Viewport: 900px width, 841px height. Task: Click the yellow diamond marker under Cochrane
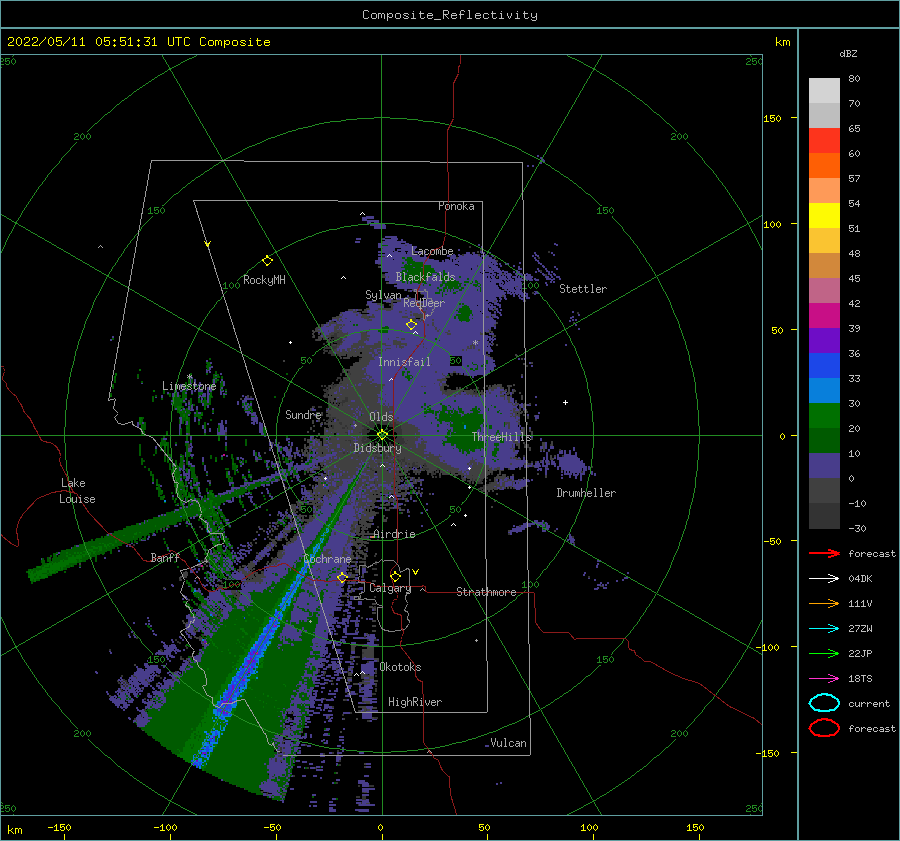[342, 577]
